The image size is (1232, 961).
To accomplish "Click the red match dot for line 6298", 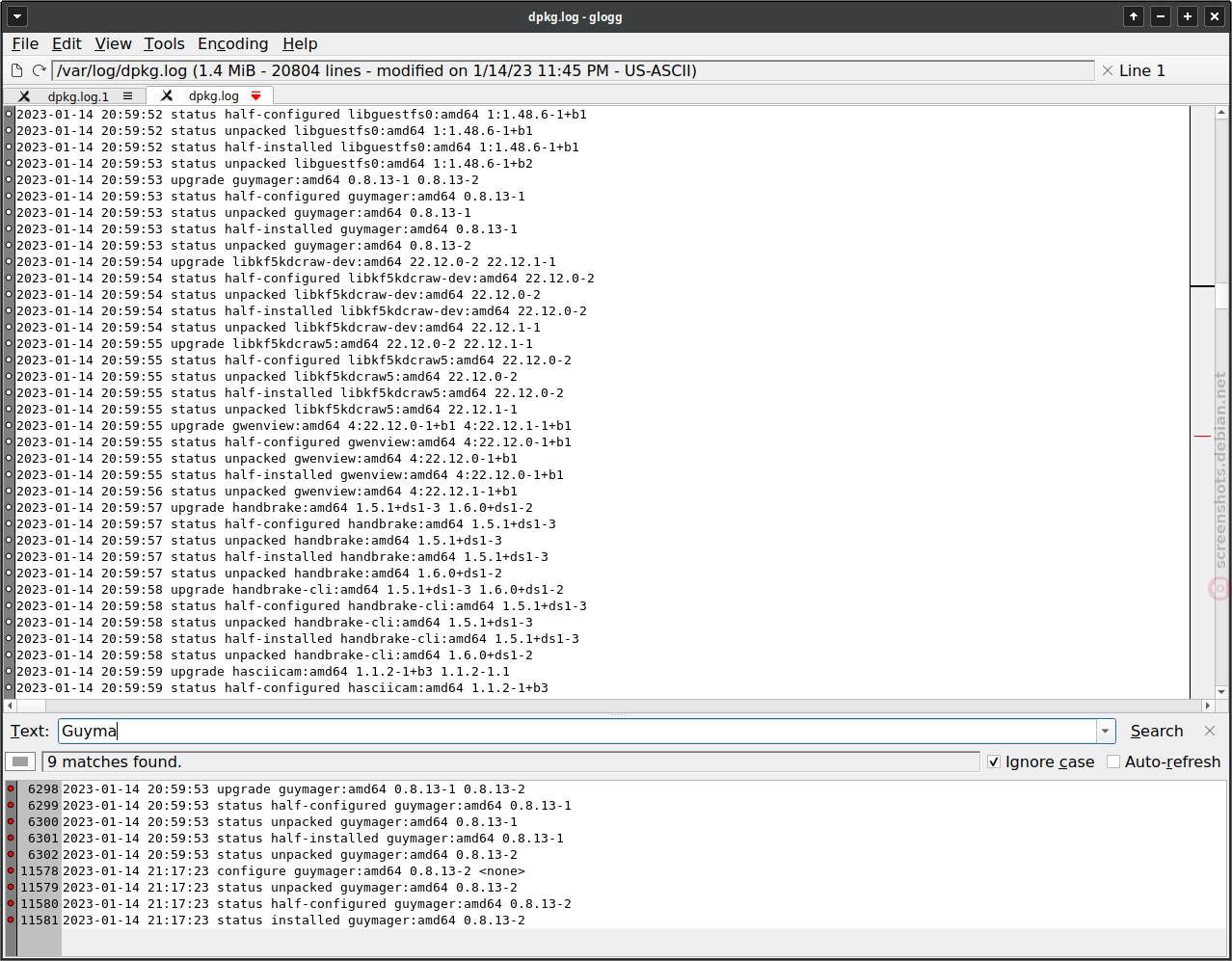I will (11, 788).
